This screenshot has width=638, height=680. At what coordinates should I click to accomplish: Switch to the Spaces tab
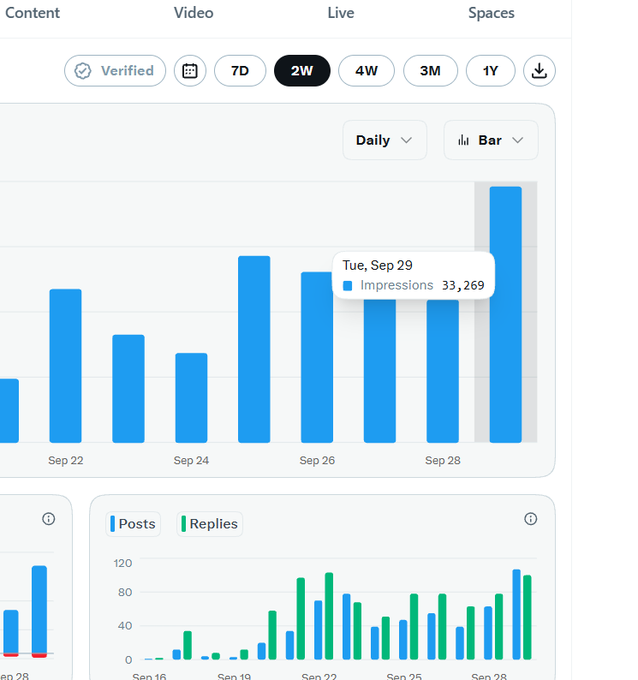pyautogui.click(x=491, y=13)
